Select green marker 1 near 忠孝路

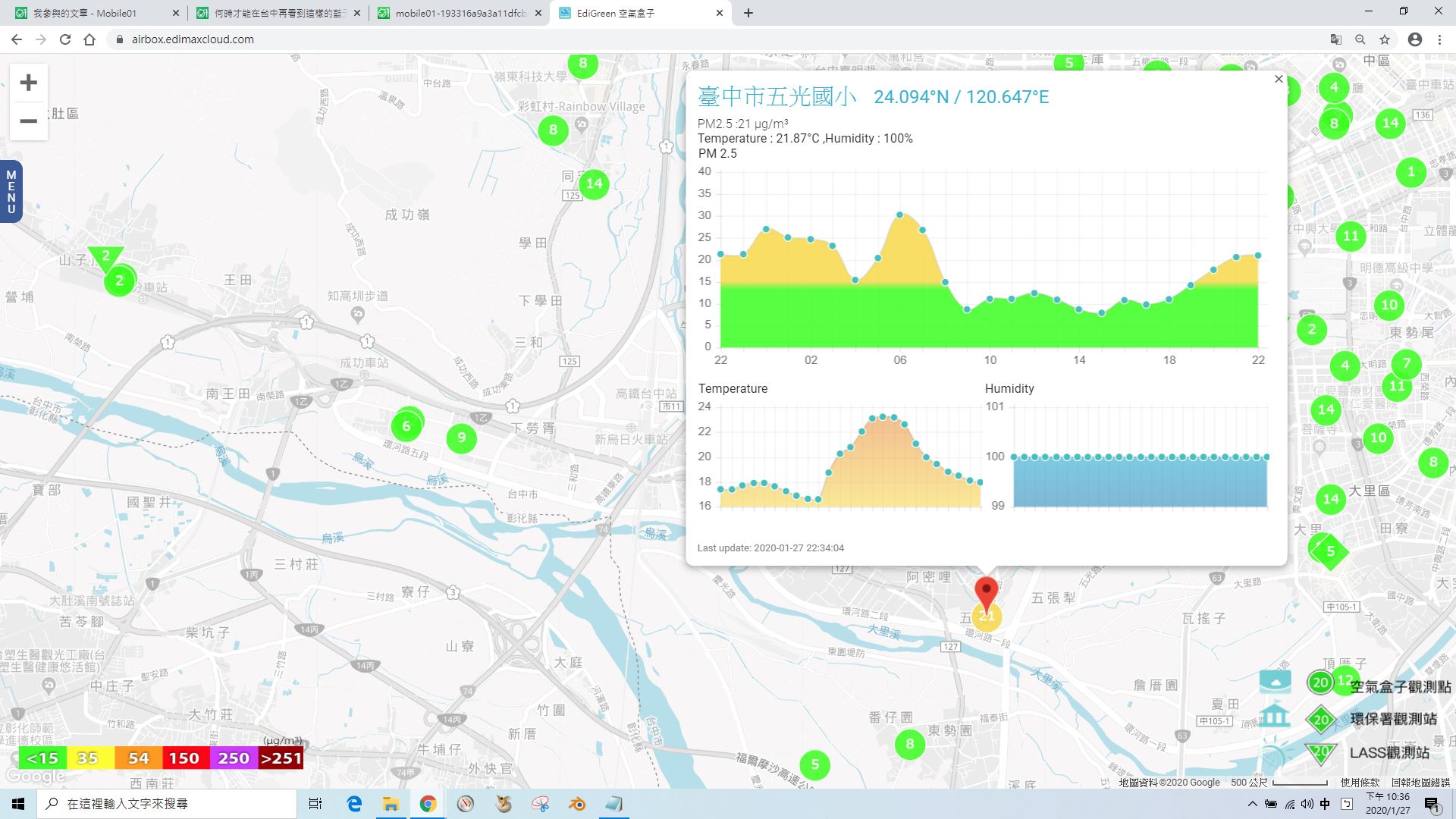tap(1411, 172)
